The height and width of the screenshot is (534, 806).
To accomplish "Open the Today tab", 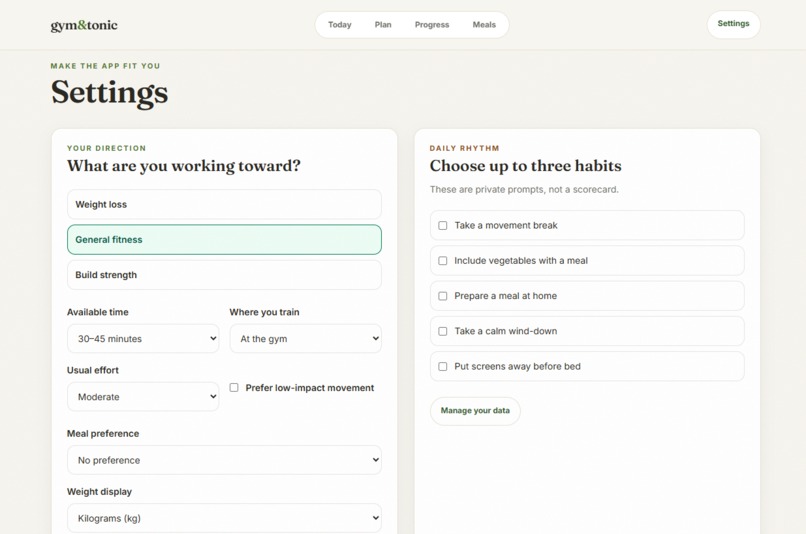I will point(340,25).
